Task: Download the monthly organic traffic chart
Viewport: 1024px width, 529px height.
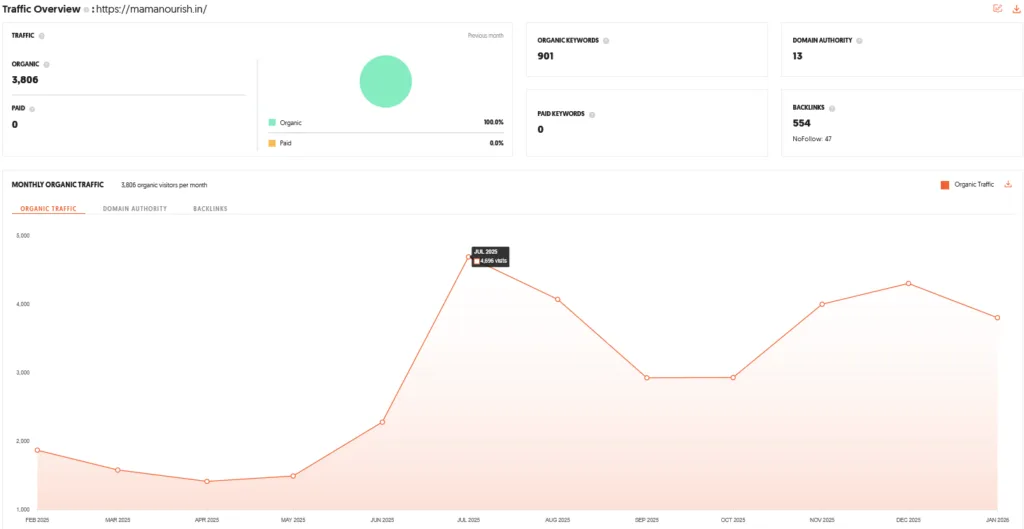Action: [x=1008, y=184]
